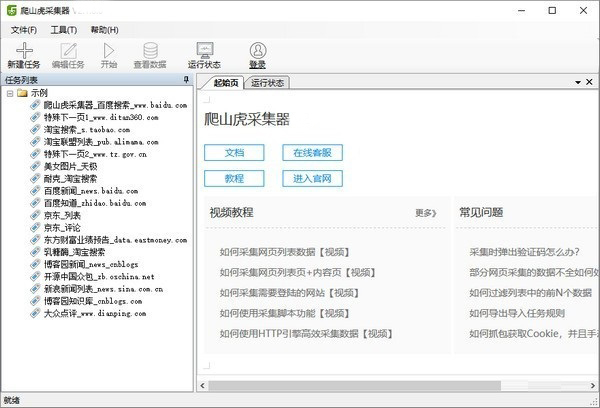Open 如何采集网页列表页+内容页【视频】 link

tap(298, 273)
